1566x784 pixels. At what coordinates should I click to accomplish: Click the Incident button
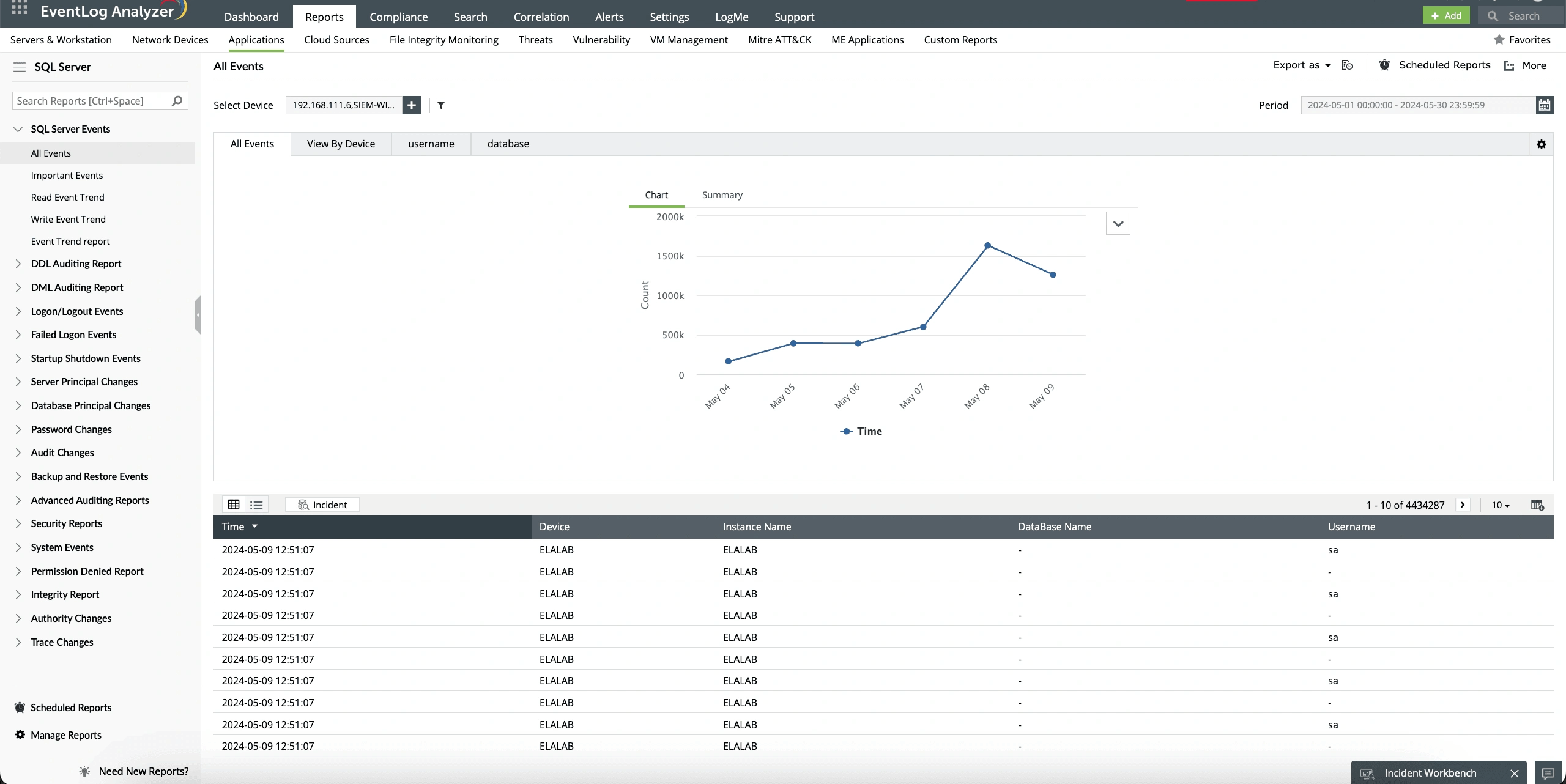[x=322, y=505]
